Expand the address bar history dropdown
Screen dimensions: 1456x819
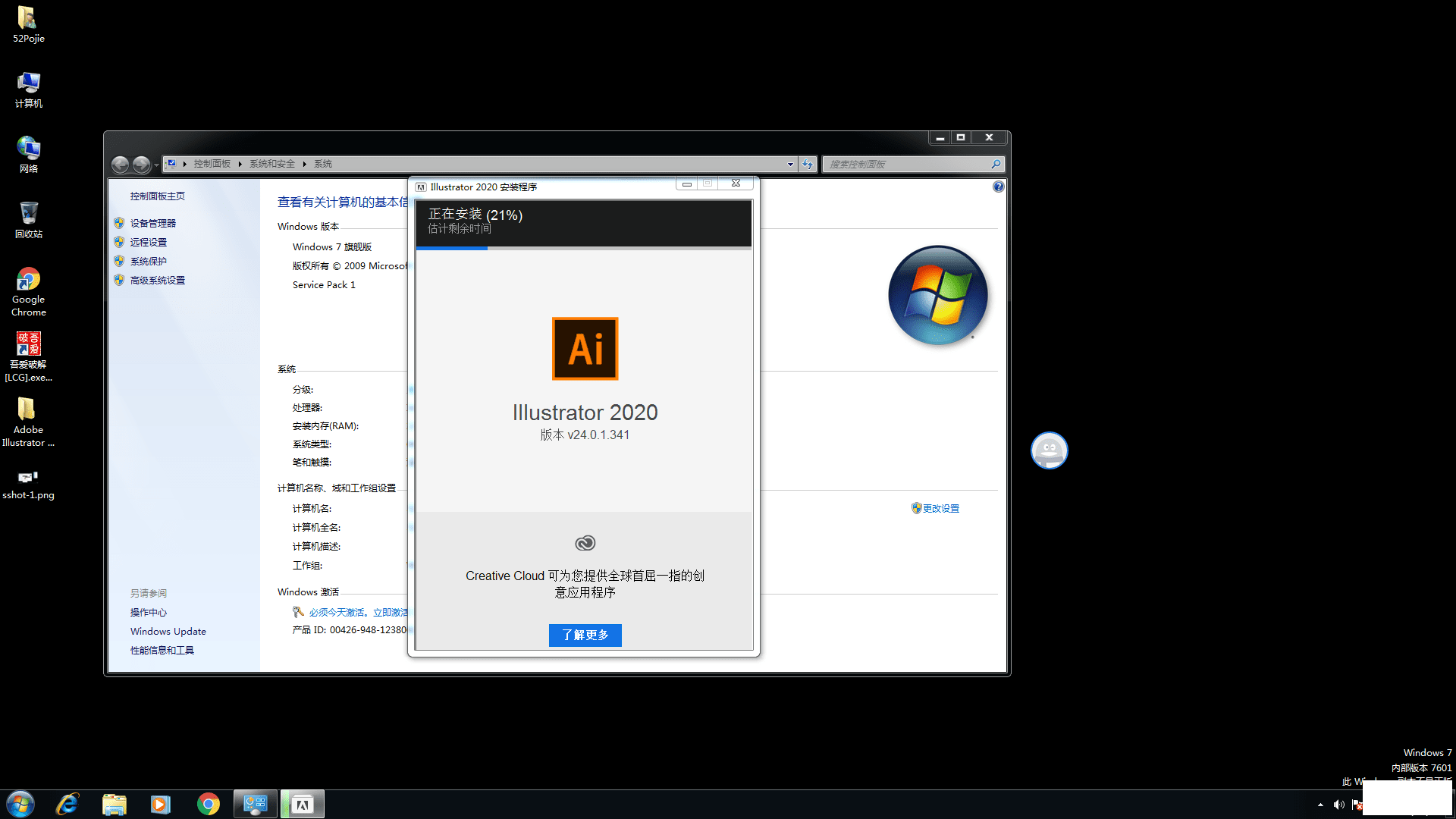790,164
